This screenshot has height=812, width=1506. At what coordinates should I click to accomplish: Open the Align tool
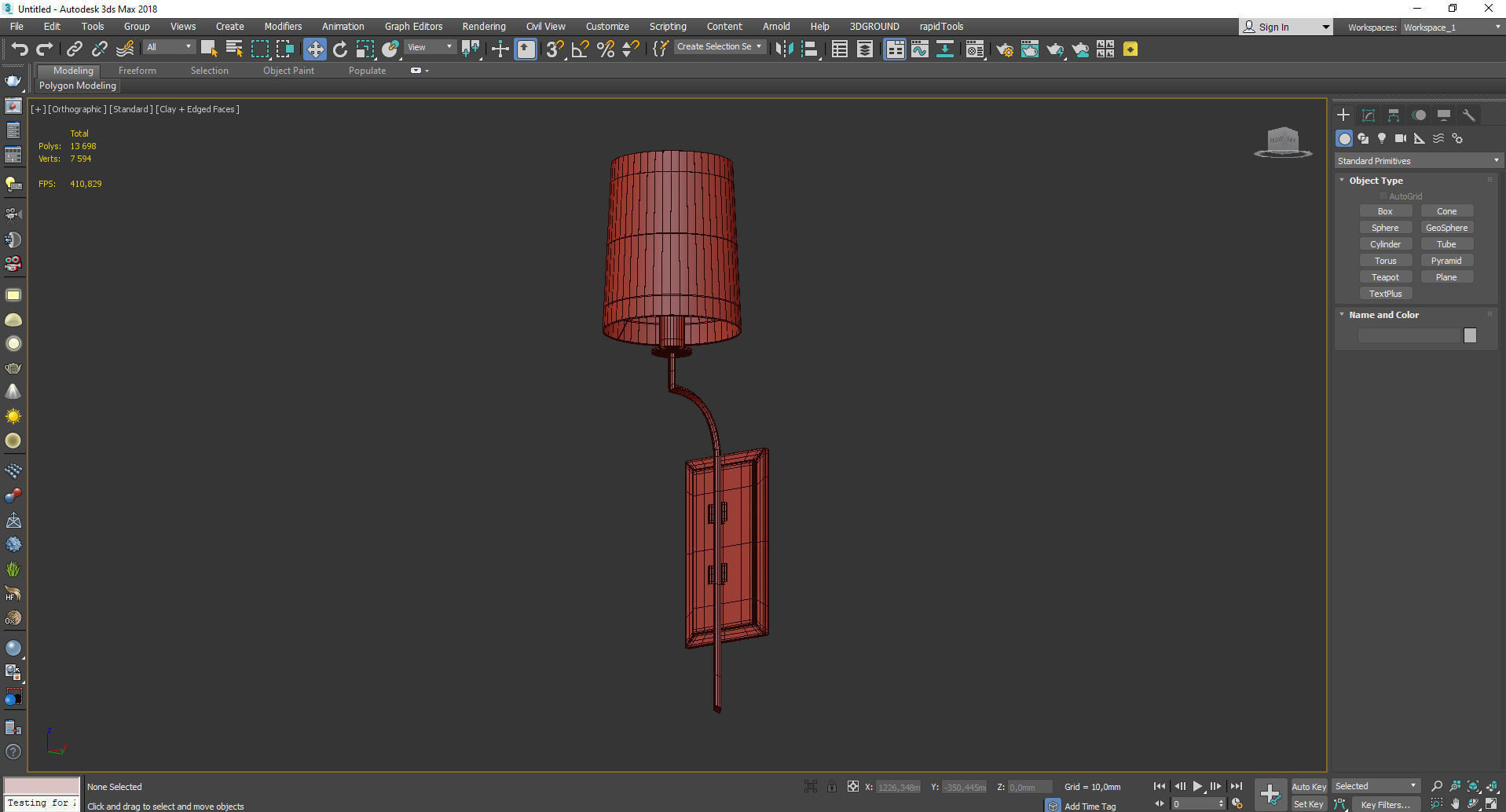click(x=810, y=49)
